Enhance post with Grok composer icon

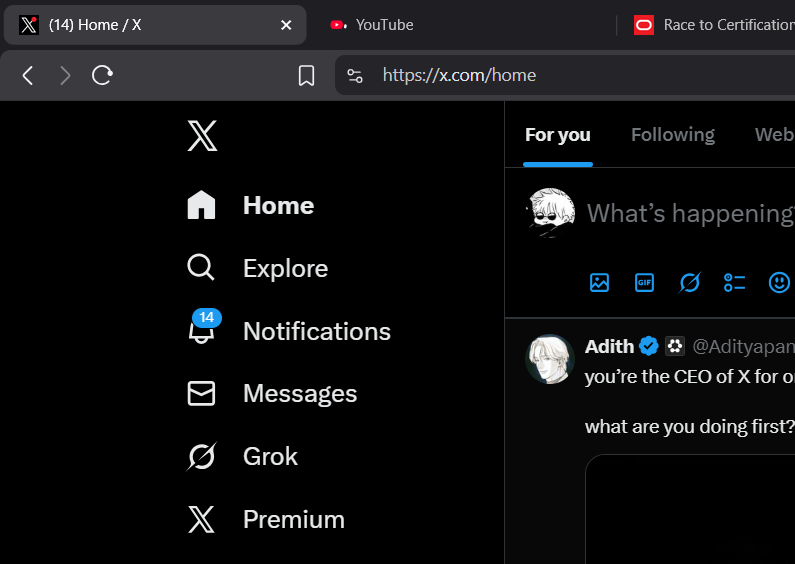click(x=690, y=283)
